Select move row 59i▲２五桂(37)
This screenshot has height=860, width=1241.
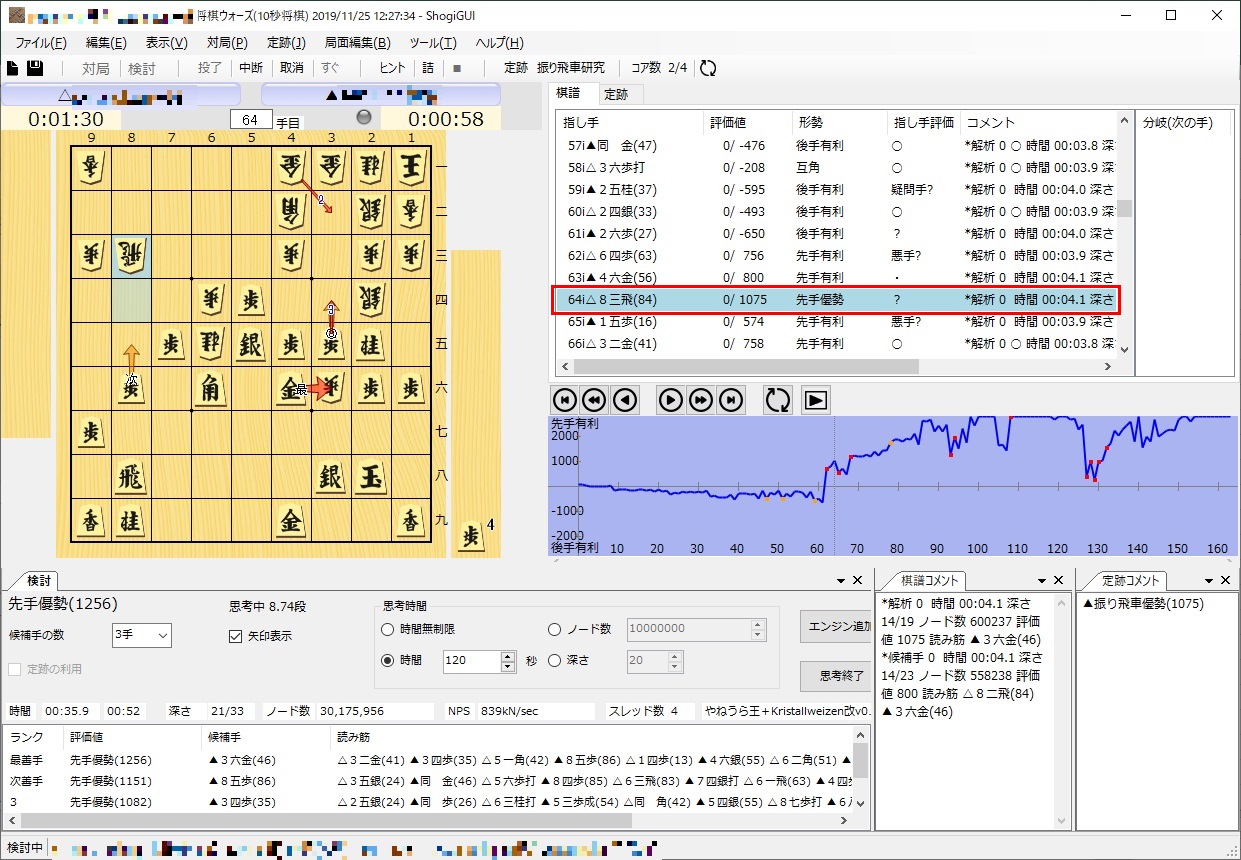point(835,190)
